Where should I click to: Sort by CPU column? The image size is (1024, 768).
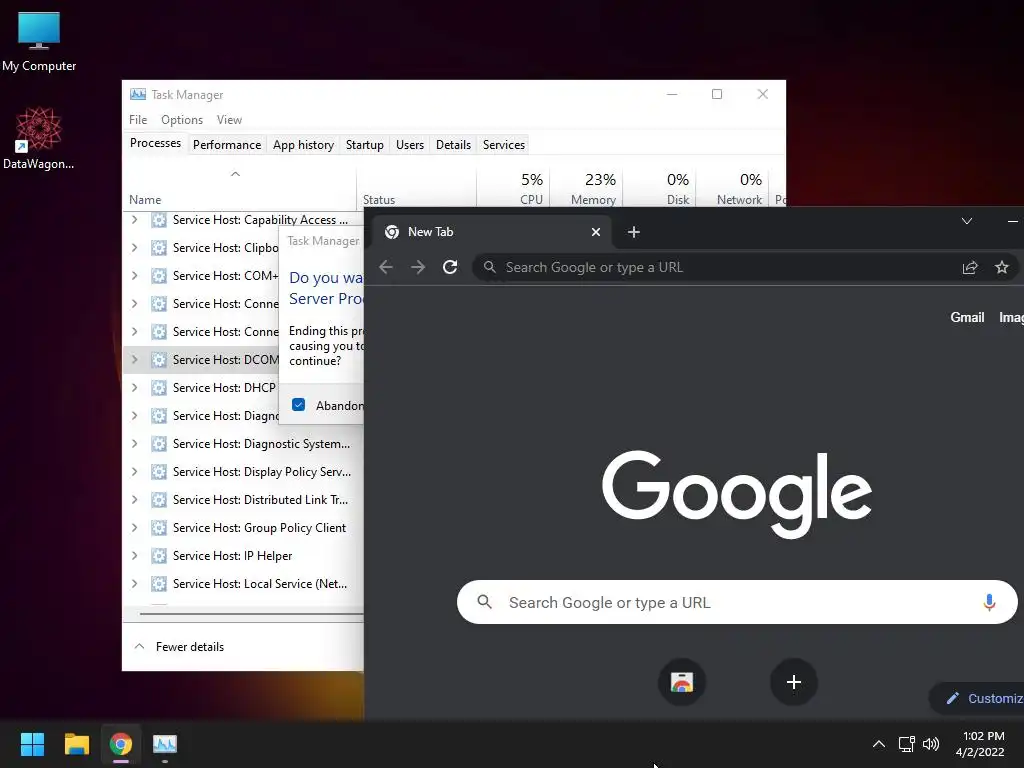point(513,188)
